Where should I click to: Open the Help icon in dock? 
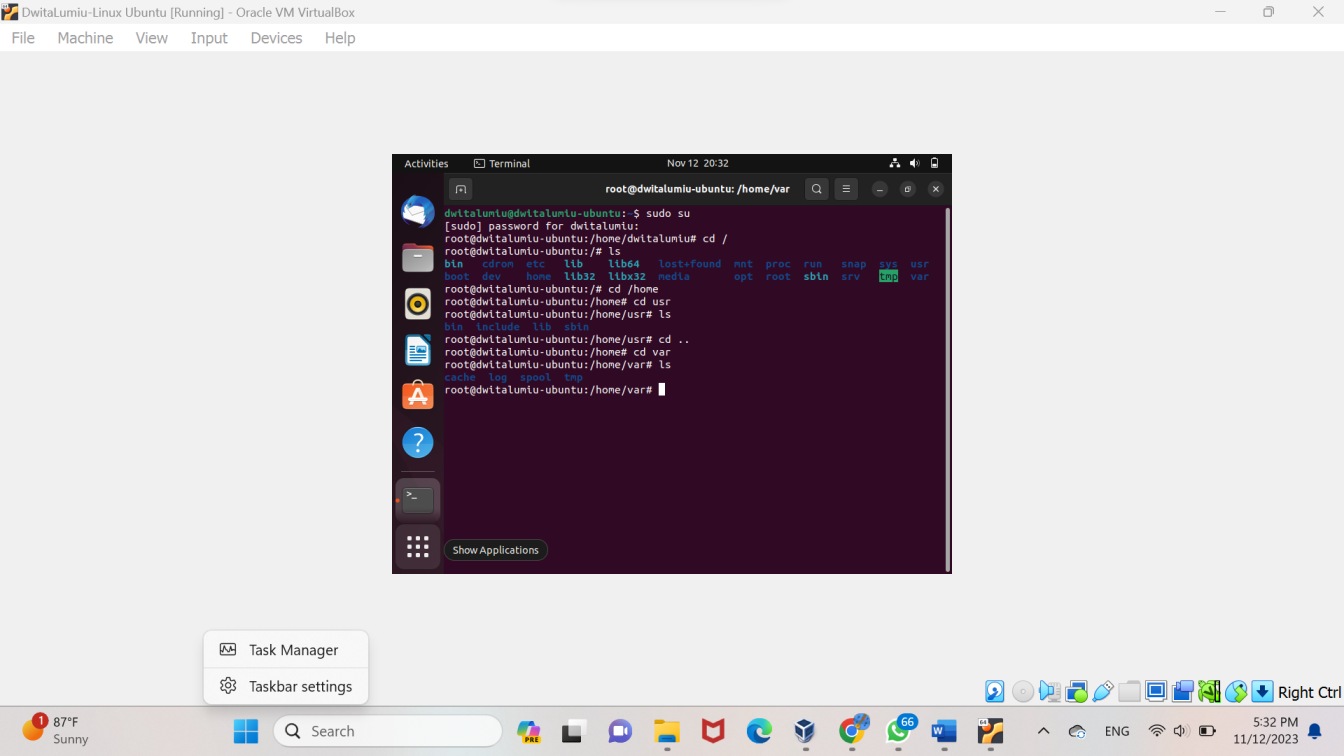(418, 442)
